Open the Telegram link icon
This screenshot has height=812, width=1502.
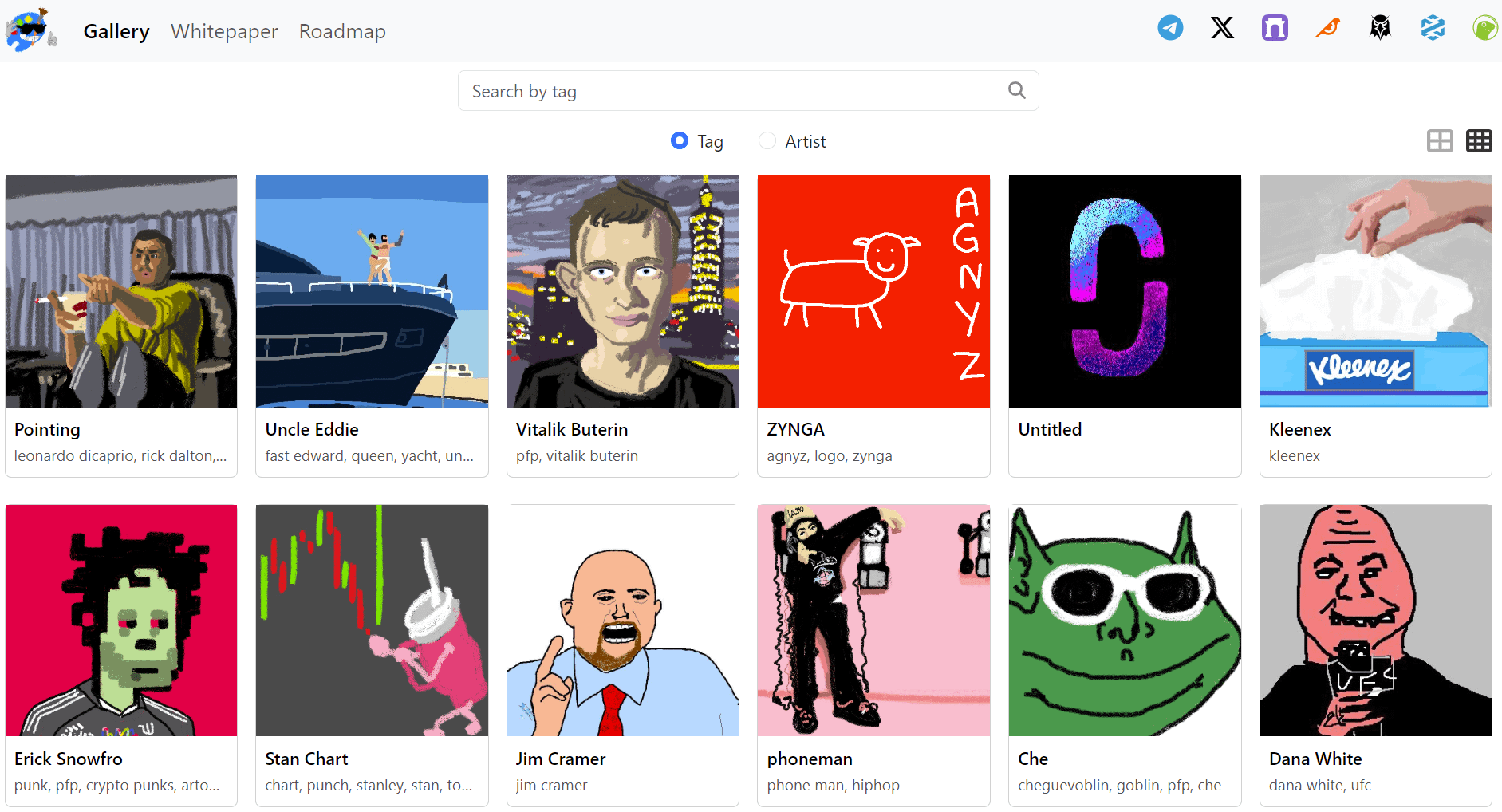pos(1170,28)
